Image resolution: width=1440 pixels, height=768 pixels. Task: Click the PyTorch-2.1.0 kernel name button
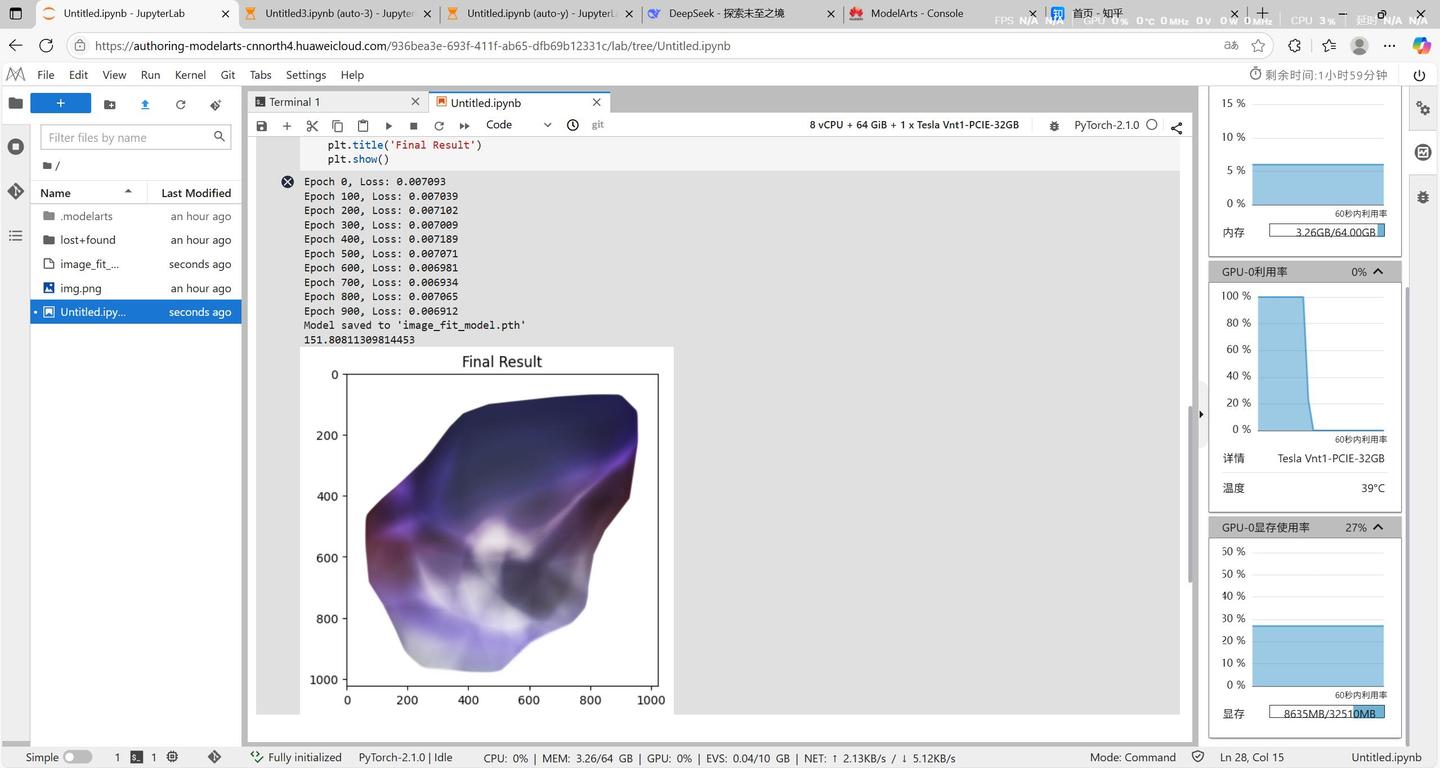1106,125
